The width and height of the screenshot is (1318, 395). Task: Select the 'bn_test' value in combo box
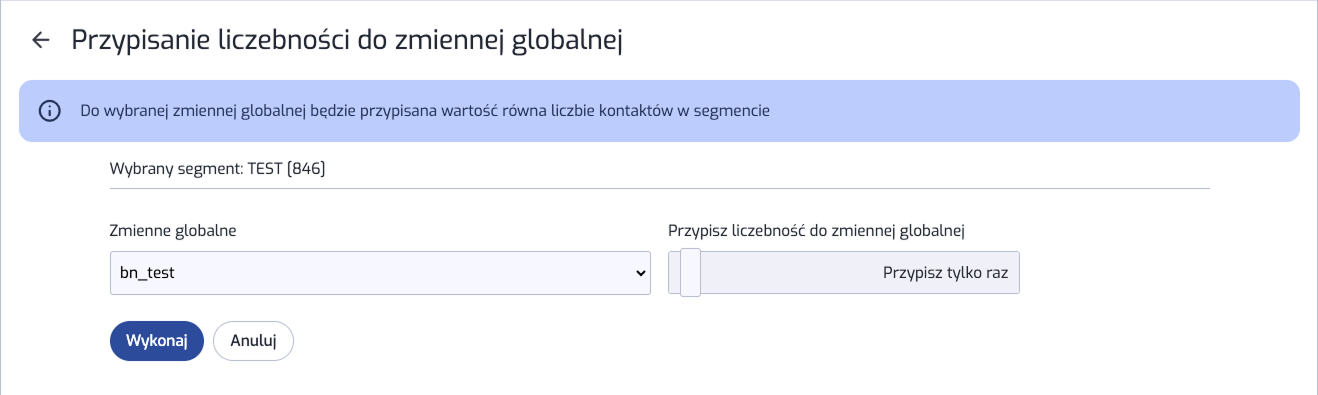click(148, 272)
